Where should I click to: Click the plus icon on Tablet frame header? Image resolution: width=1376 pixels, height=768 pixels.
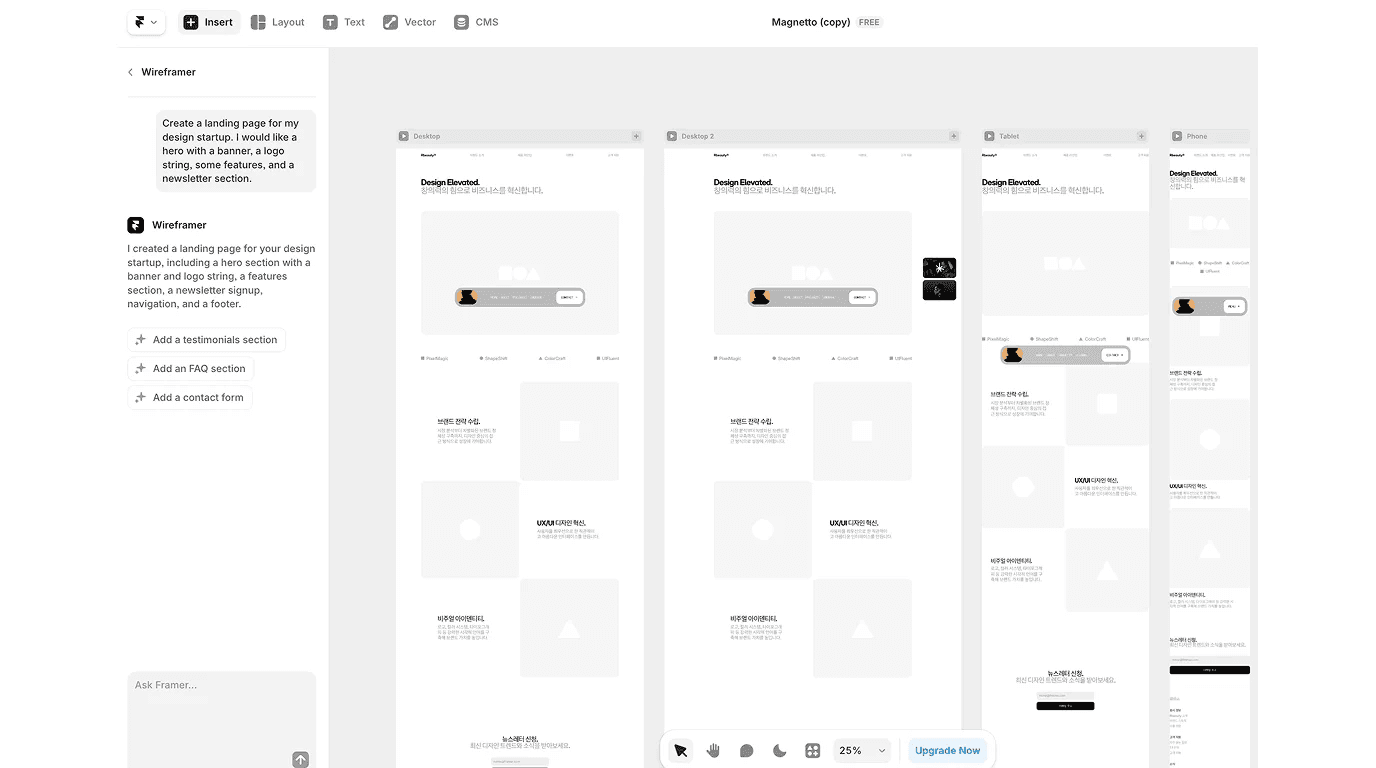point(1141,136)
